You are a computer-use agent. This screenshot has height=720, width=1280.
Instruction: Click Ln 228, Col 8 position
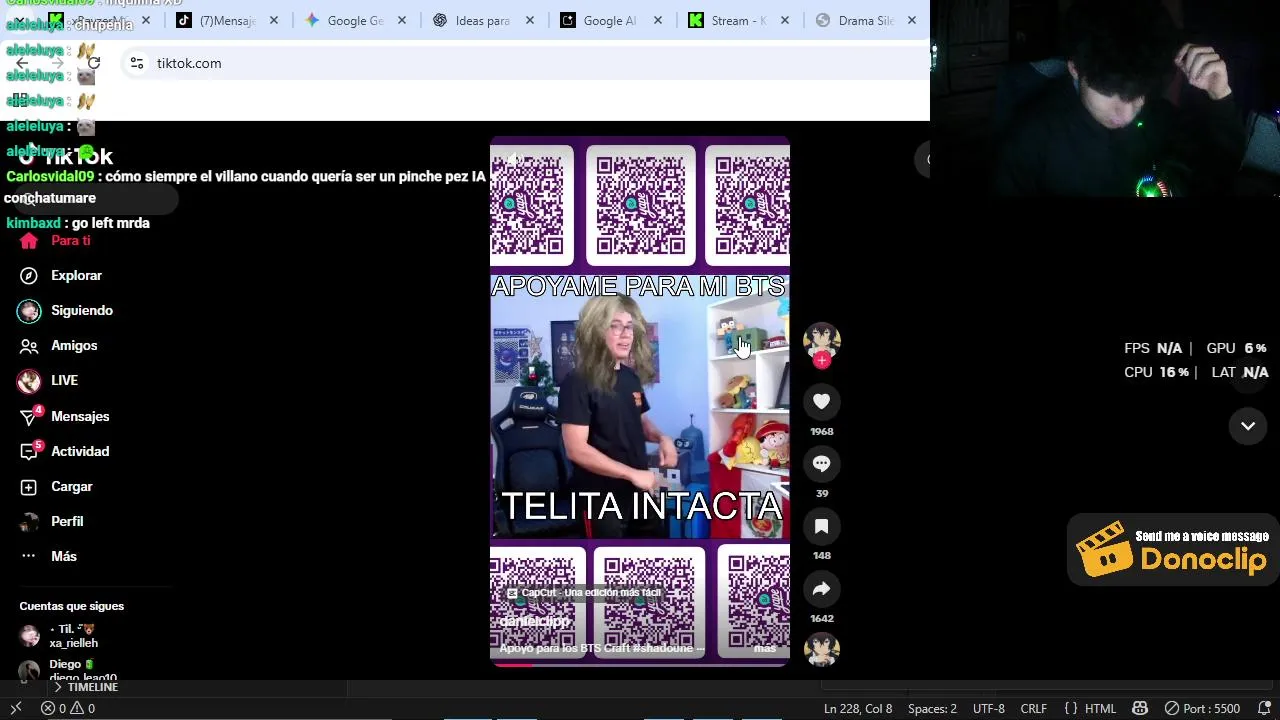pos(858,708)
